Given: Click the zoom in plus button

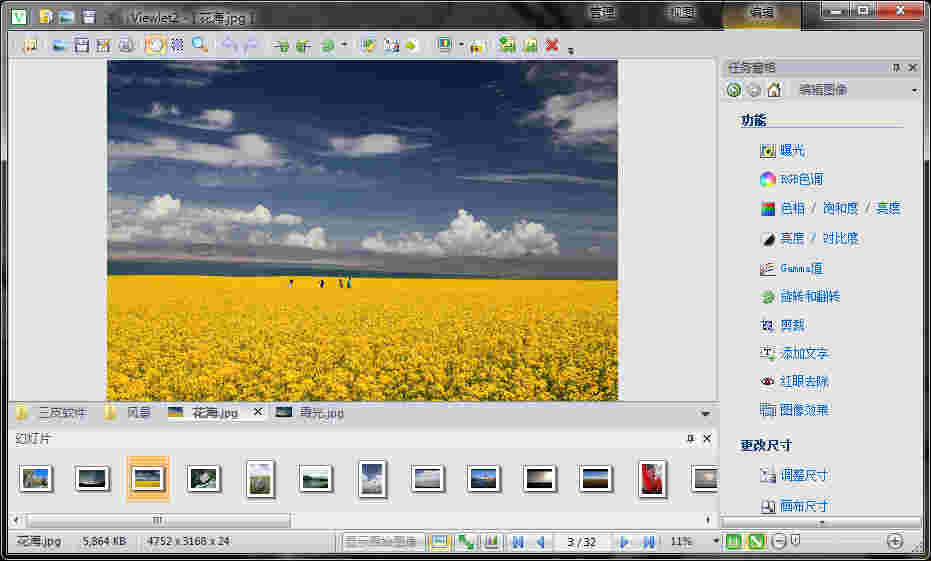Looking at the screenshot, I should click(894, 541).
